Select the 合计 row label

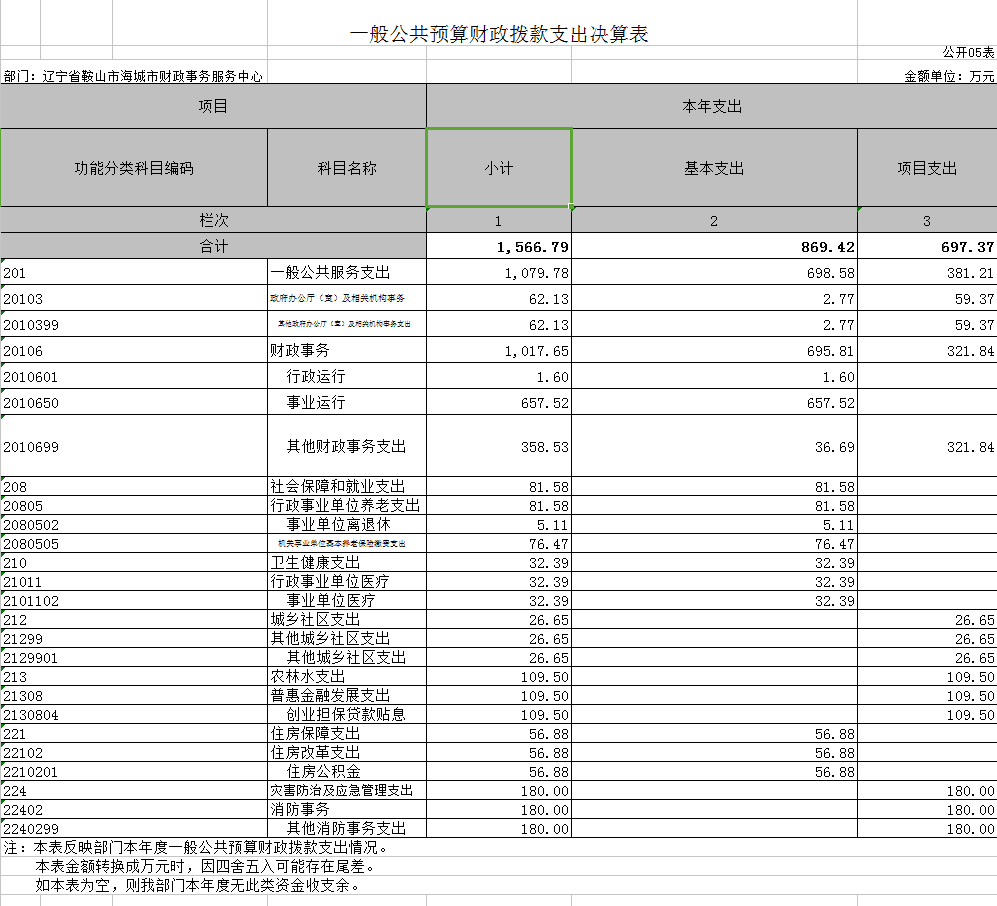[213, 246]
